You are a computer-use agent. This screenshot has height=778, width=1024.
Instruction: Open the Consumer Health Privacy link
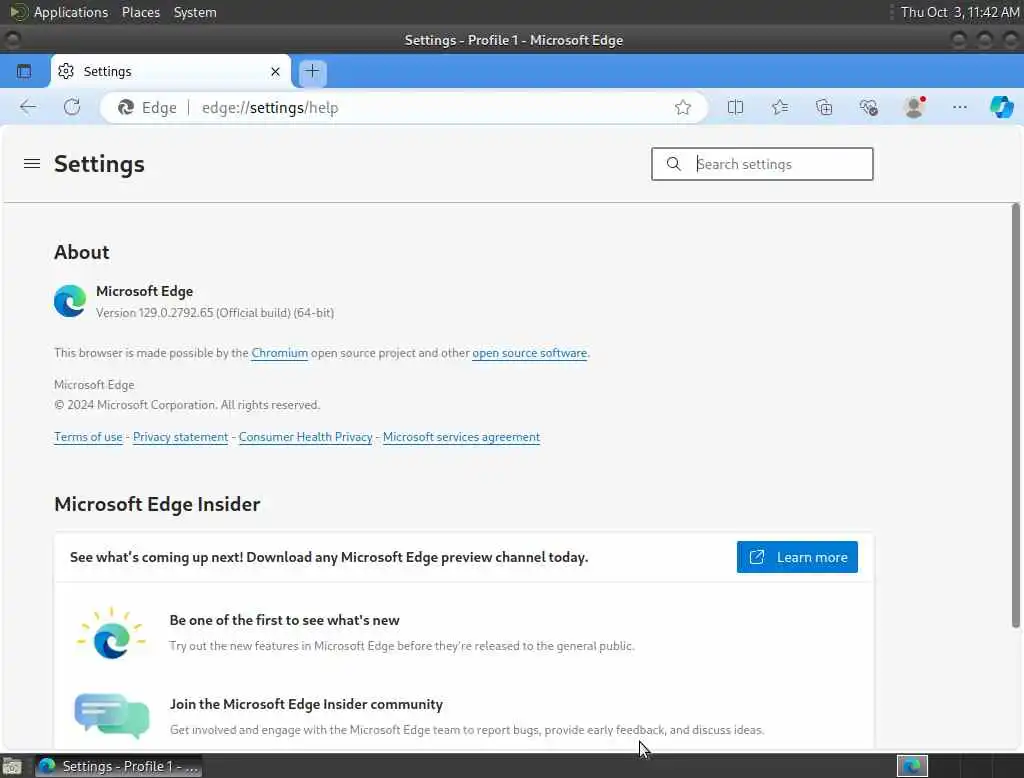[306, 437]
